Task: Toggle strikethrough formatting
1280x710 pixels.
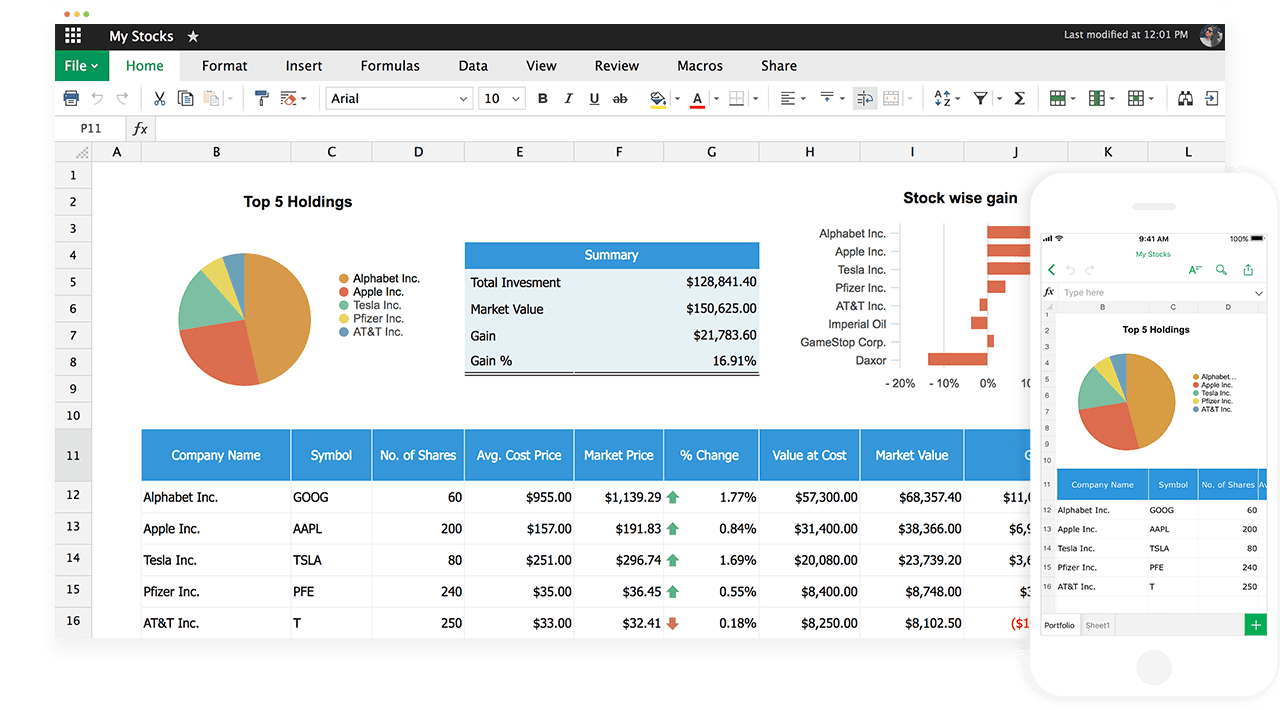Action: (620, 98)
